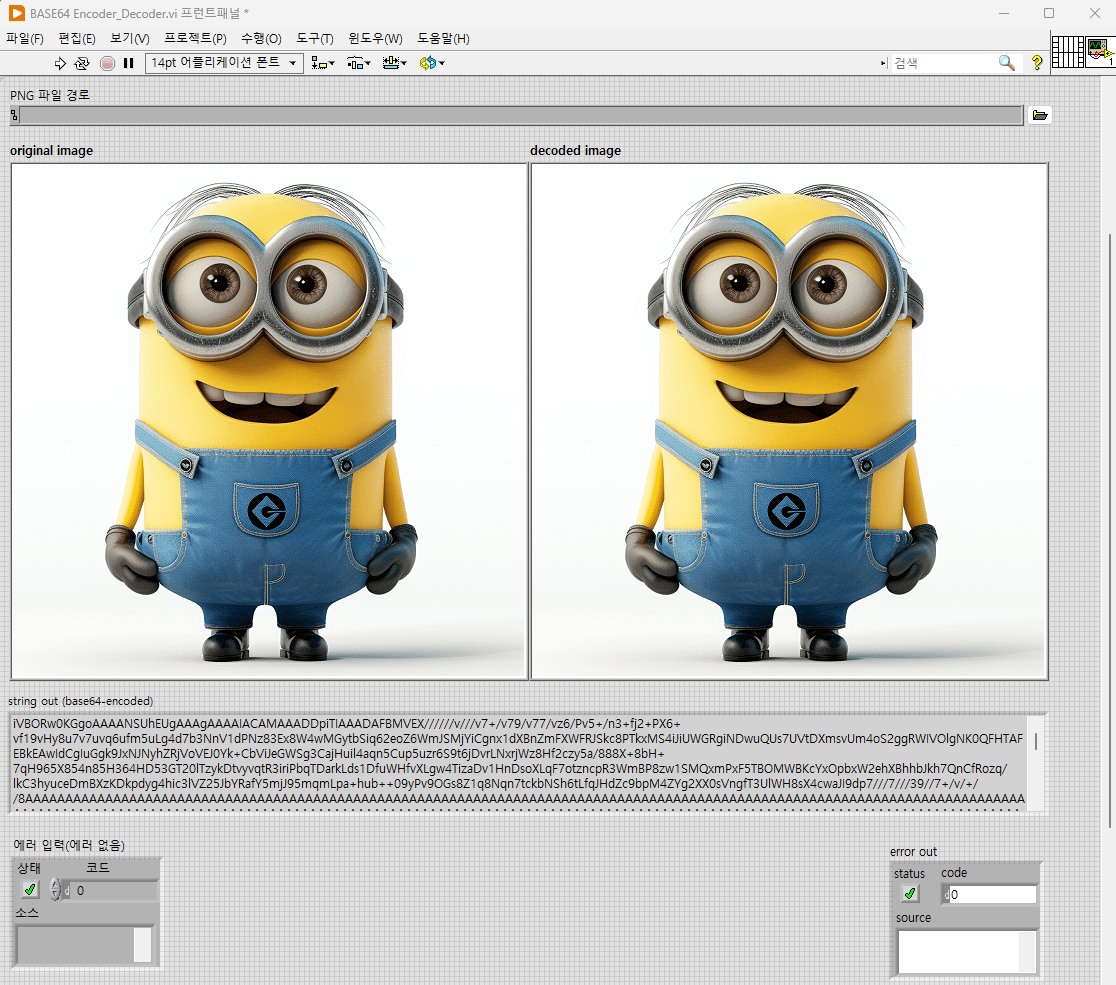Click the LabVIEW title bar icon
Screen dimensions: 1116x985
[16, 14]
